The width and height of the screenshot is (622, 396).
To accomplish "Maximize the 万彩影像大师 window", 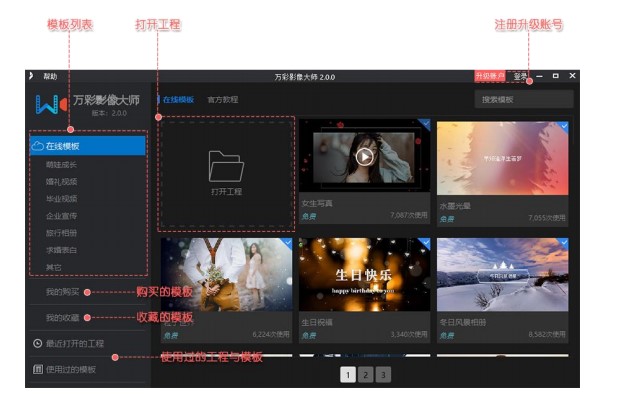I will point(556,76).
